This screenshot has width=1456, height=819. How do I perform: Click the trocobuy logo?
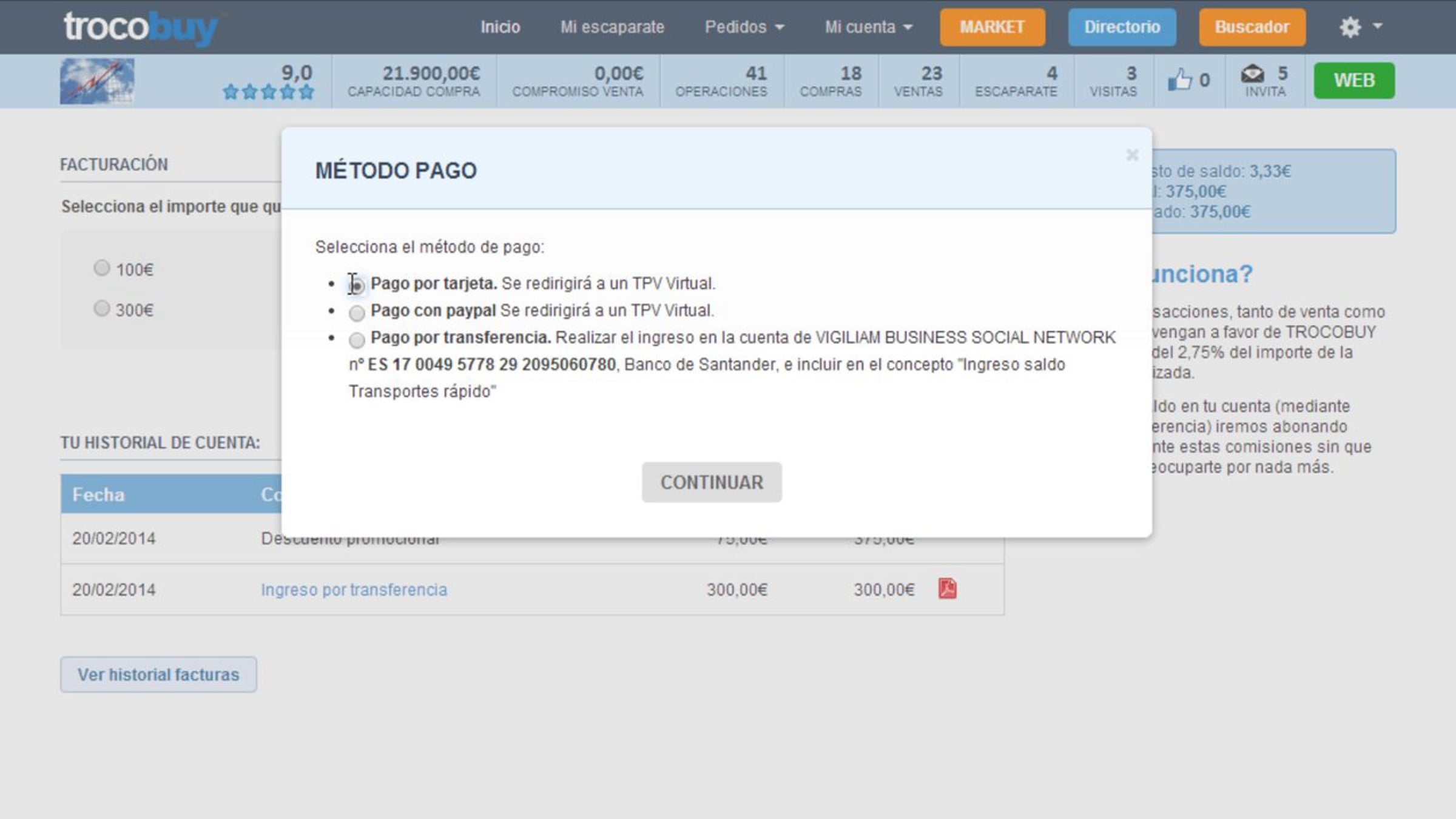(141, 28)
